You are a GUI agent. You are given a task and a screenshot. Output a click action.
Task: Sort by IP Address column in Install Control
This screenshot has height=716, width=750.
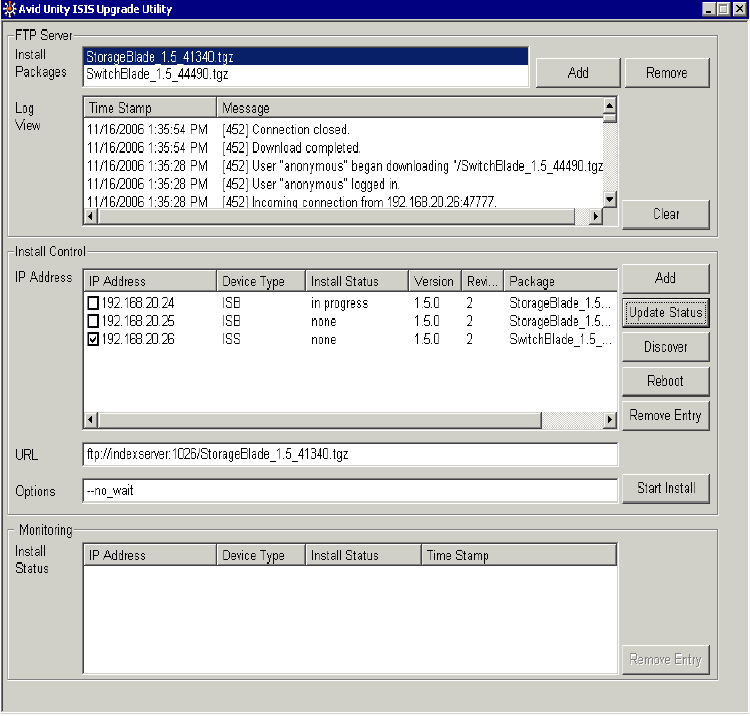tap(150, 281)
